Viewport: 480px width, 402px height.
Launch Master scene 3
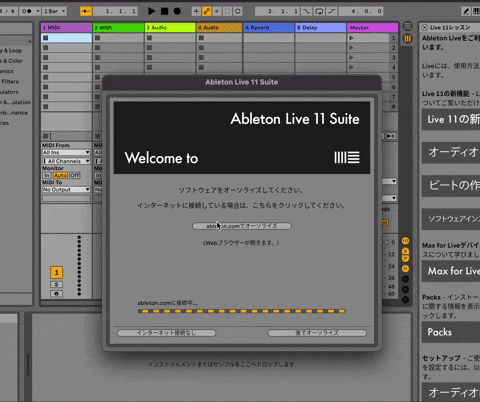[x=351, y=58]
